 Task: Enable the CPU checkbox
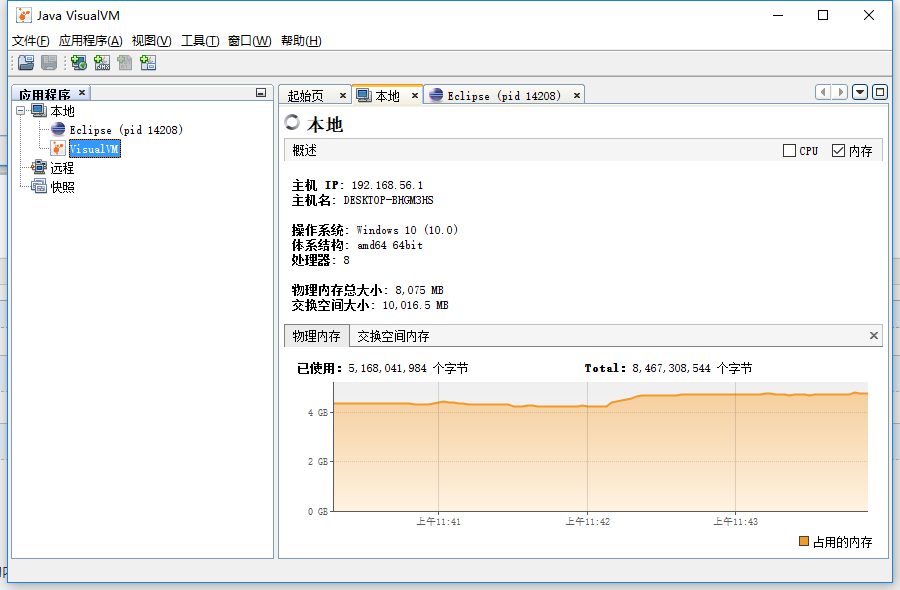789,150
